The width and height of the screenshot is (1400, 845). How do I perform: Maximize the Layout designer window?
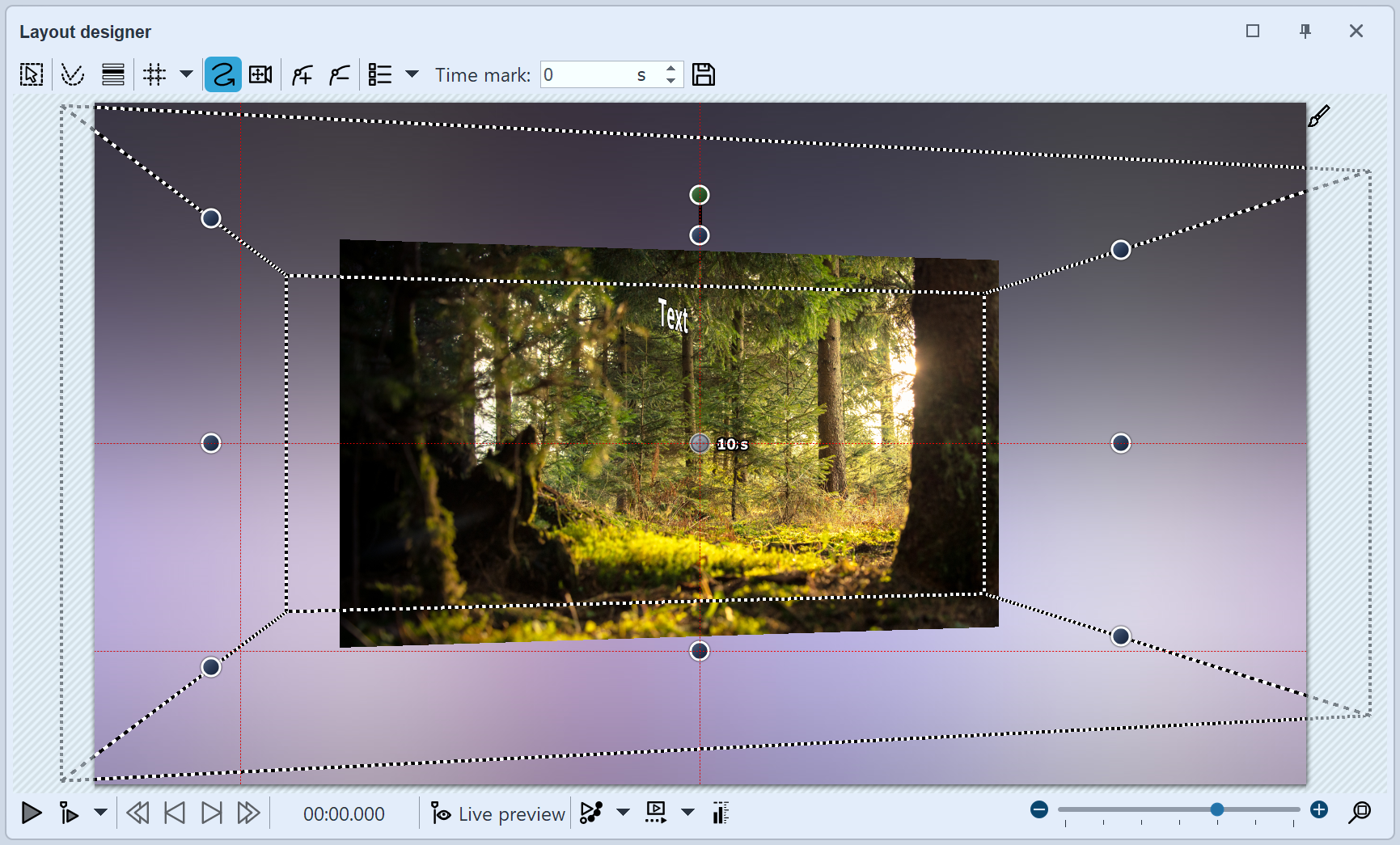pyautogui.click(x=1254, y=32)
